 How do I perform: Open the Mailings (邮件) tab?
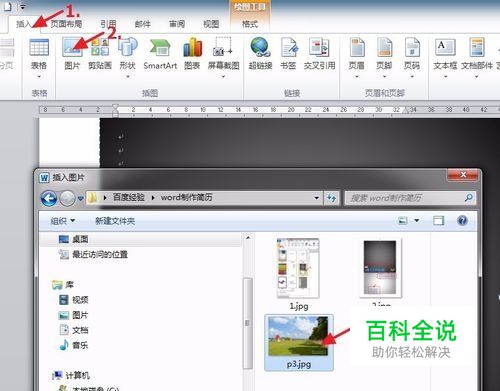pos(143,24)
